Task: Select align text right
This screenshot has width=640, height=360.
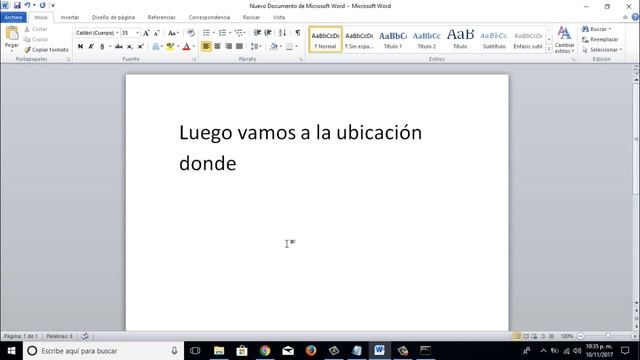Action: [228, 47]
